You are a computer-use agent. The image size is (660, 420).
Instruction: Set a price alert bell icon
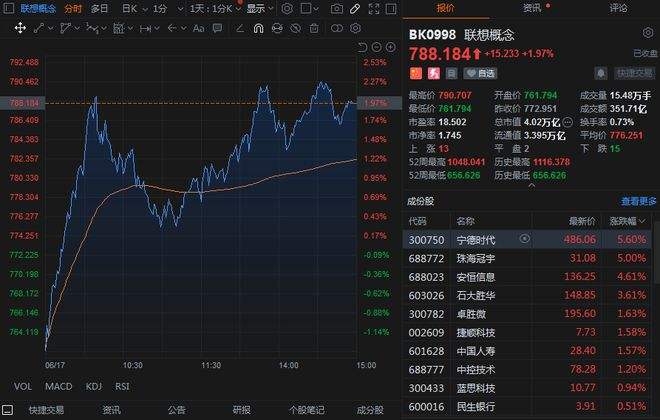[x=601, y=74]
